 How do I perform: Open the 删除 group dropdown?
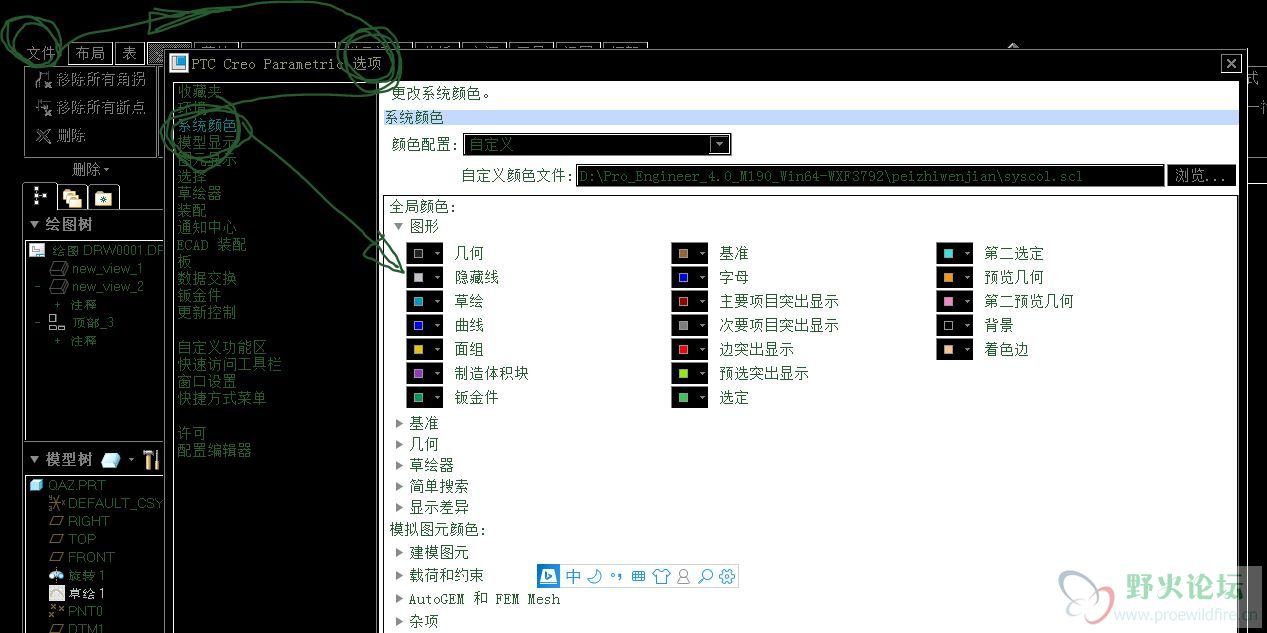(91, 169)
